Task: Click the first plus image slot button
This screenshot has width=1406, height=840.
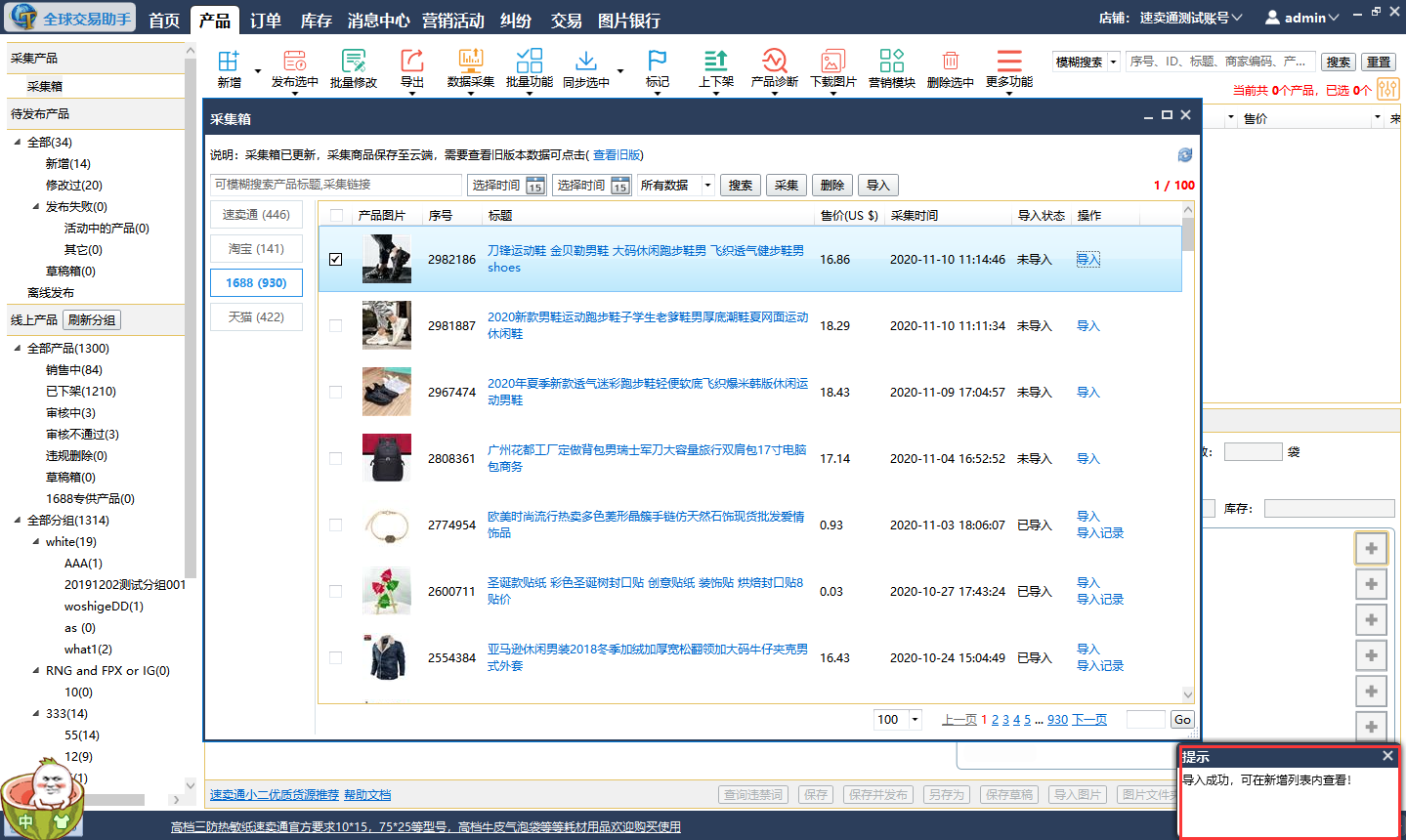Action: click(x=1371, y=549)
